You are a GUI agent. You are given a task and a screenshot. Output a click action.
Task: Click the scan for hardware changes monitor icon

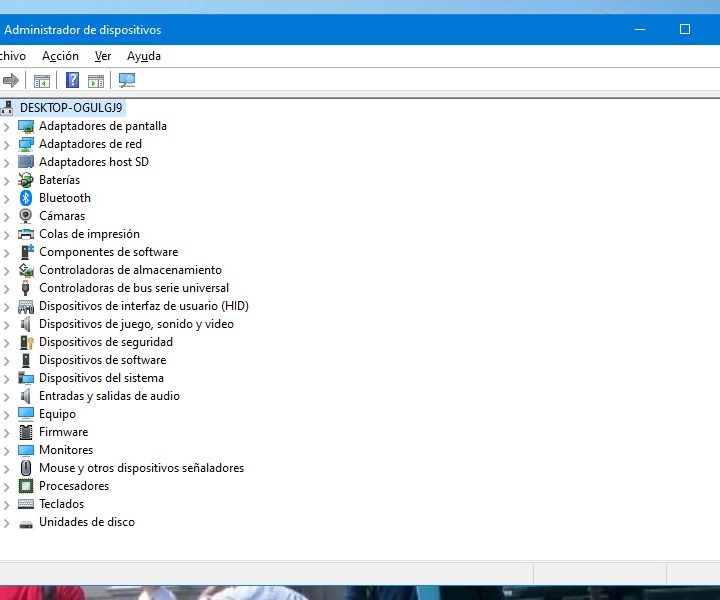(127, 80)
